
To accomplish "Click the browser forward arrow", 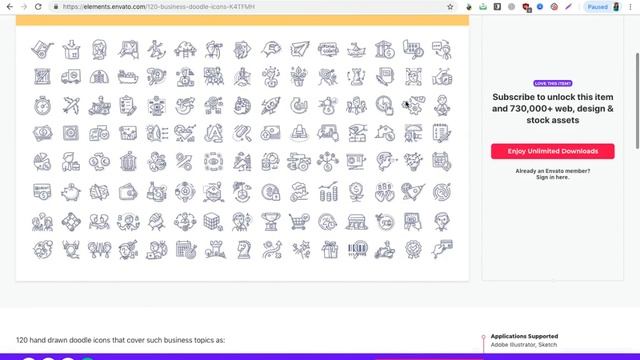I will point(24,7).
